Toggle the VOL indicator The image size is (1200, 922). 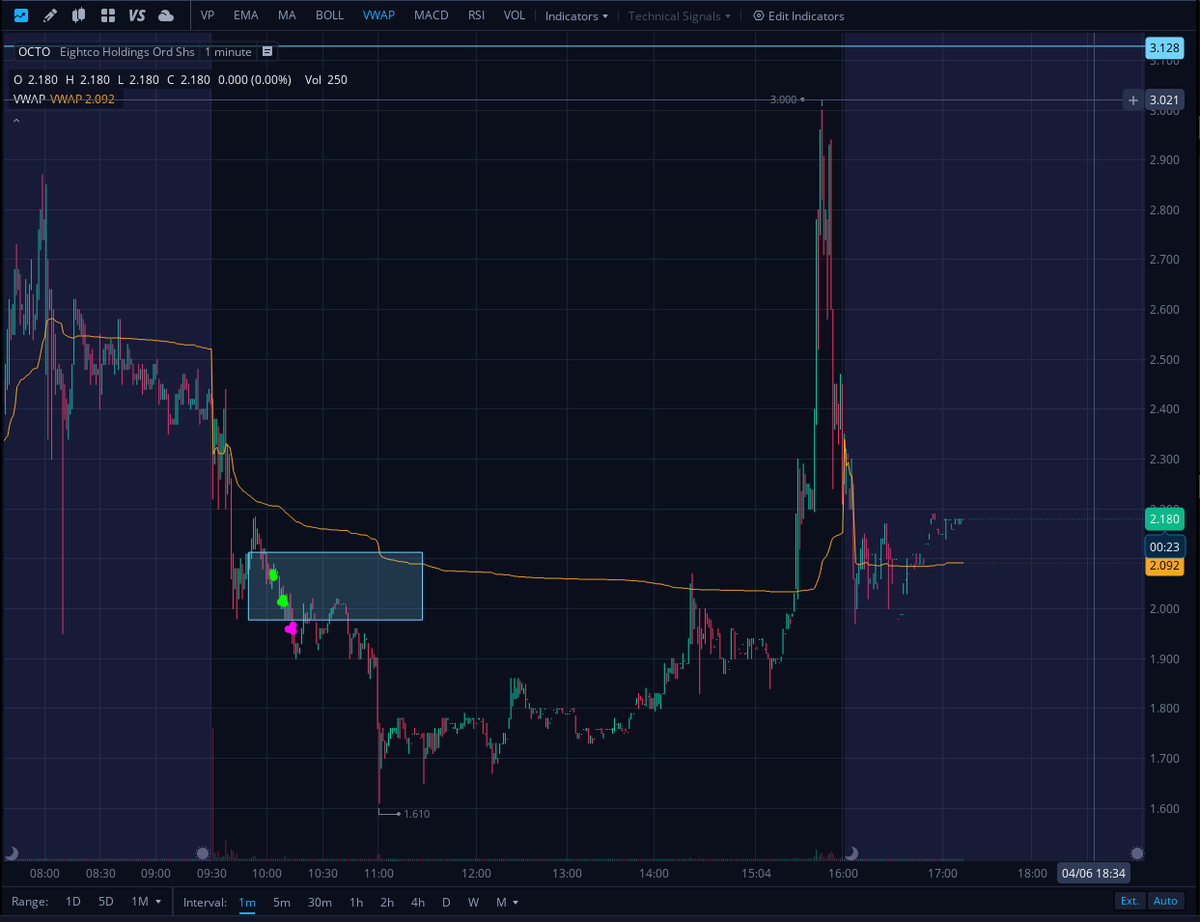point(514,16)
